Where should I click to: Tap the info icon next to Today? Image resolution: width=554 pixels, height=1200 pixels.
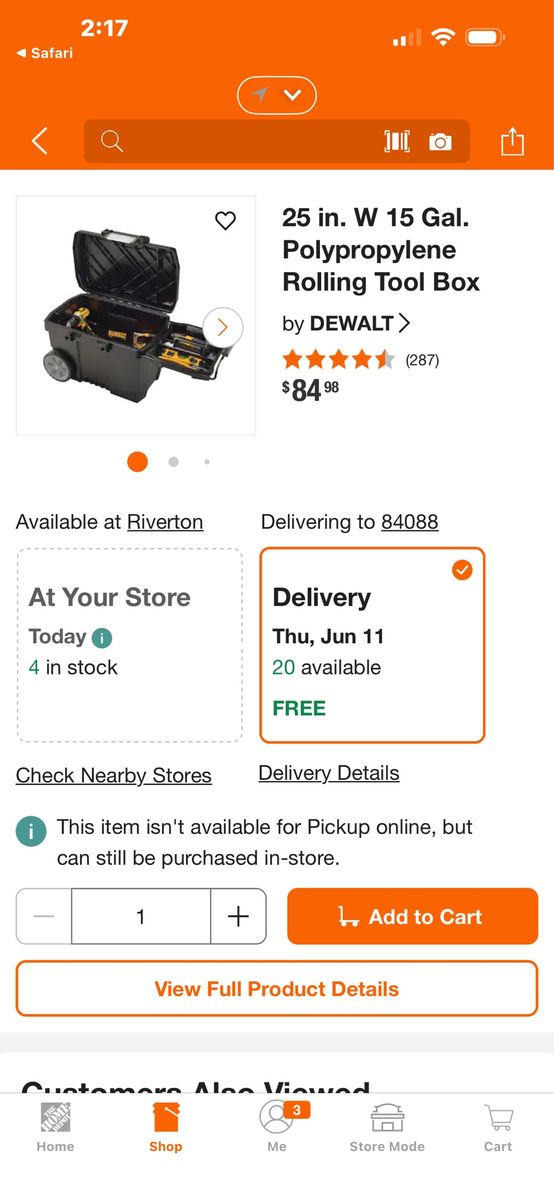(x=102, y=638)
